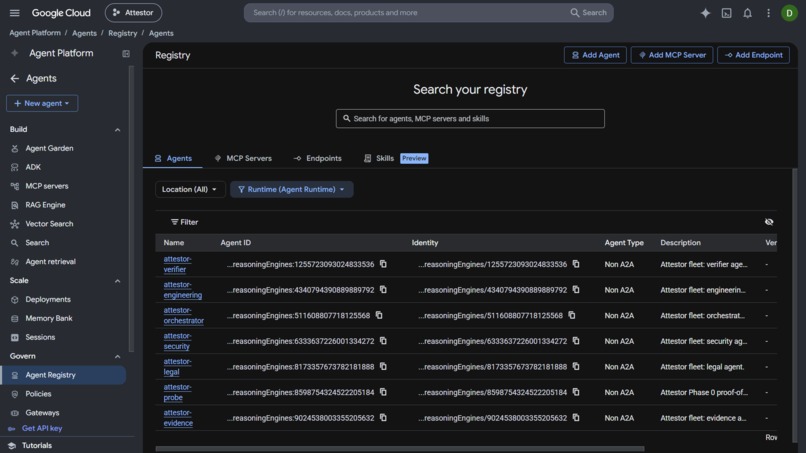The height and width of the screenshot is (453, 806).
Task: Collapse the Agent Platform side panel
Action: pos(126,53)
